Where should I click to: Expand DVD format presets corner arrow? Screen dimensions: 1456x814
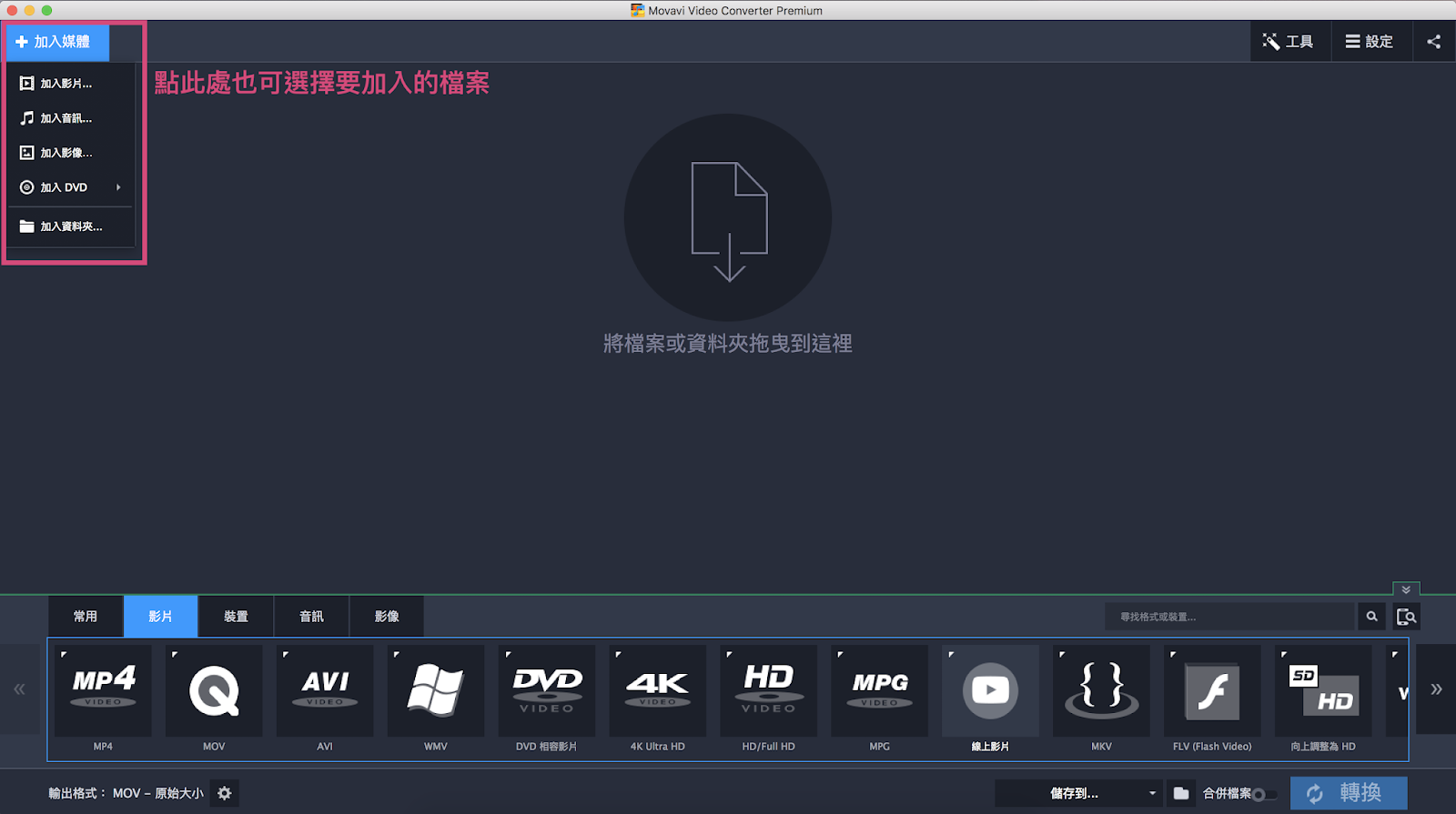pyautogui.click(x=508, y=654)
